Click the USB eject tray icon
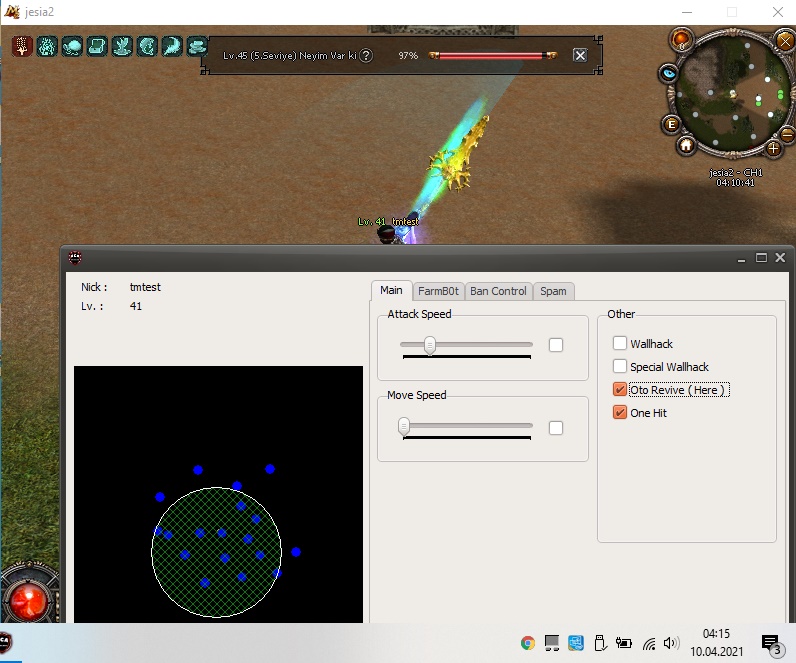Viewport: 796px width, 663px height. [600, 643]
